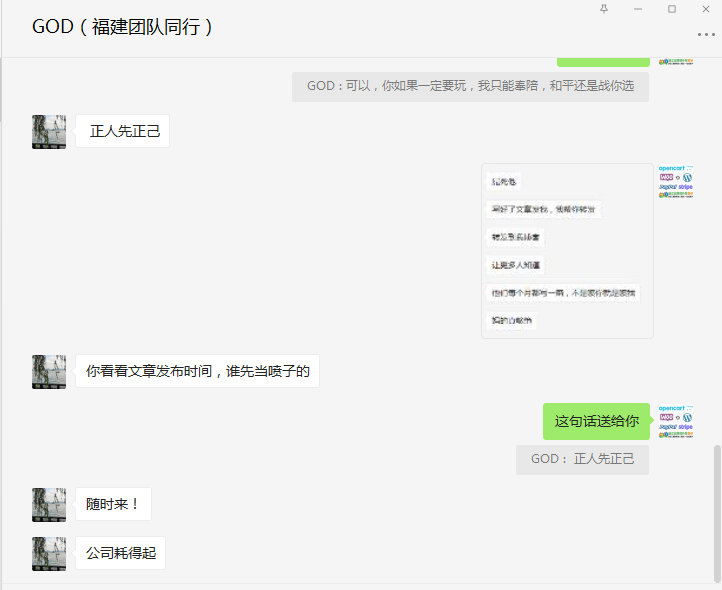Open chat info via three-dot menu
This screenshot has height=590, width=722.
pyautogui.click(x=706, y=34)
